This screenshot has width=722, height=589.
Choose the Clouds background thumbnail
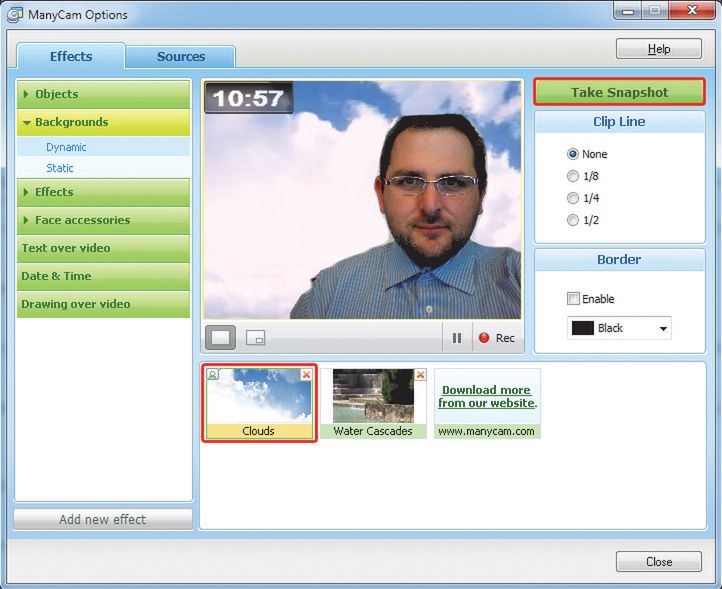pyautogui.click(x=259, y=403)
